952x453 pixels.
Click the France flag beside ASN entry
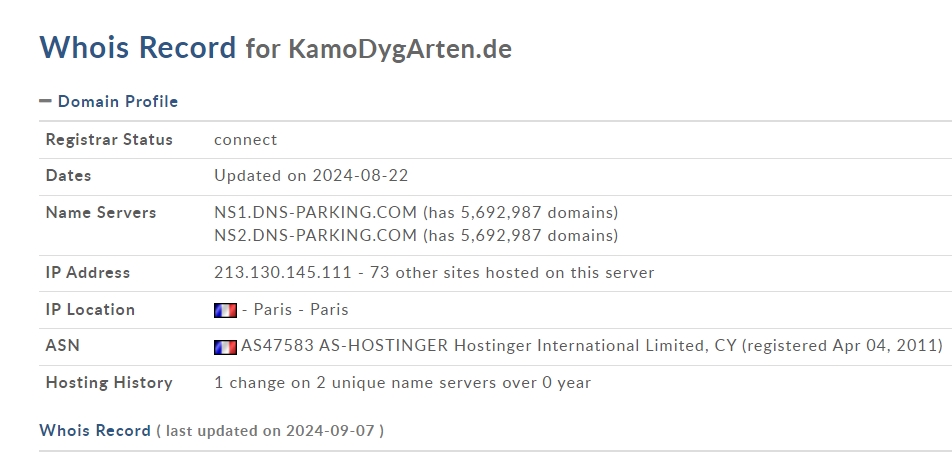pyautogui.click(x=225, y=347)
